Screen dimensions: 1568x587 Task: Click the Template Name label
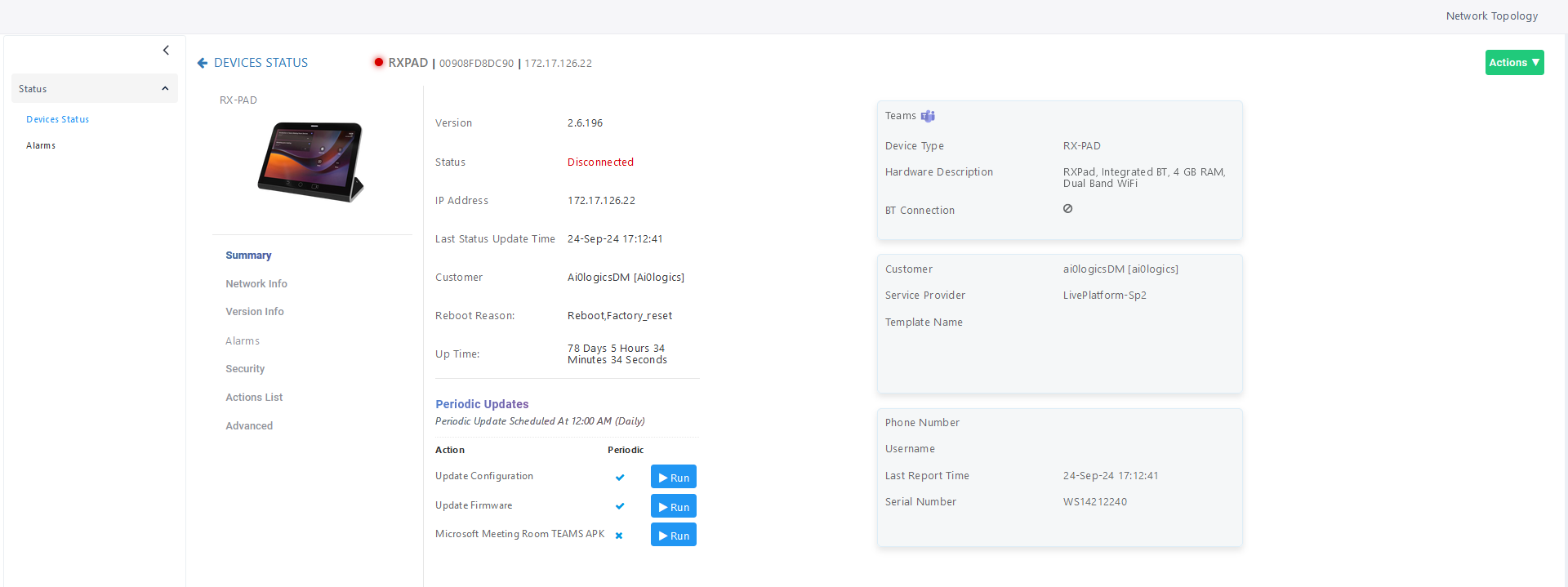pos(924,322)
